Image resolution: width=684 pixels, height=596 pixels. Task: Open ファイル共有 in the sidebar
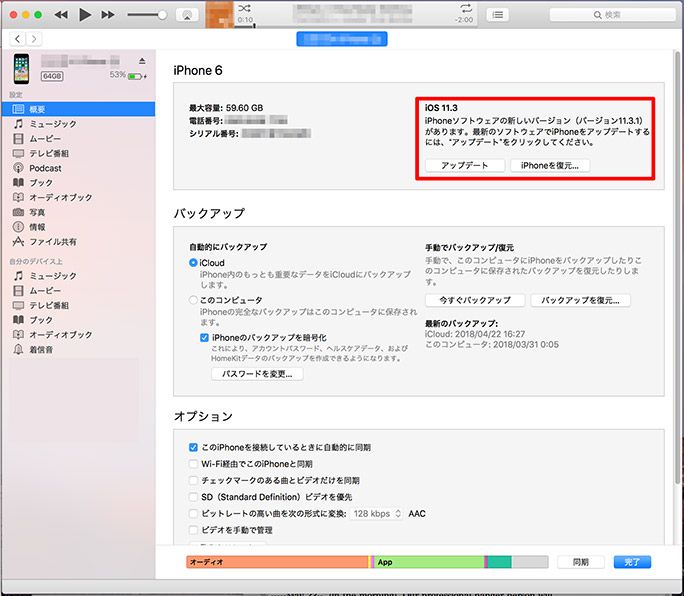pos(79,242)
